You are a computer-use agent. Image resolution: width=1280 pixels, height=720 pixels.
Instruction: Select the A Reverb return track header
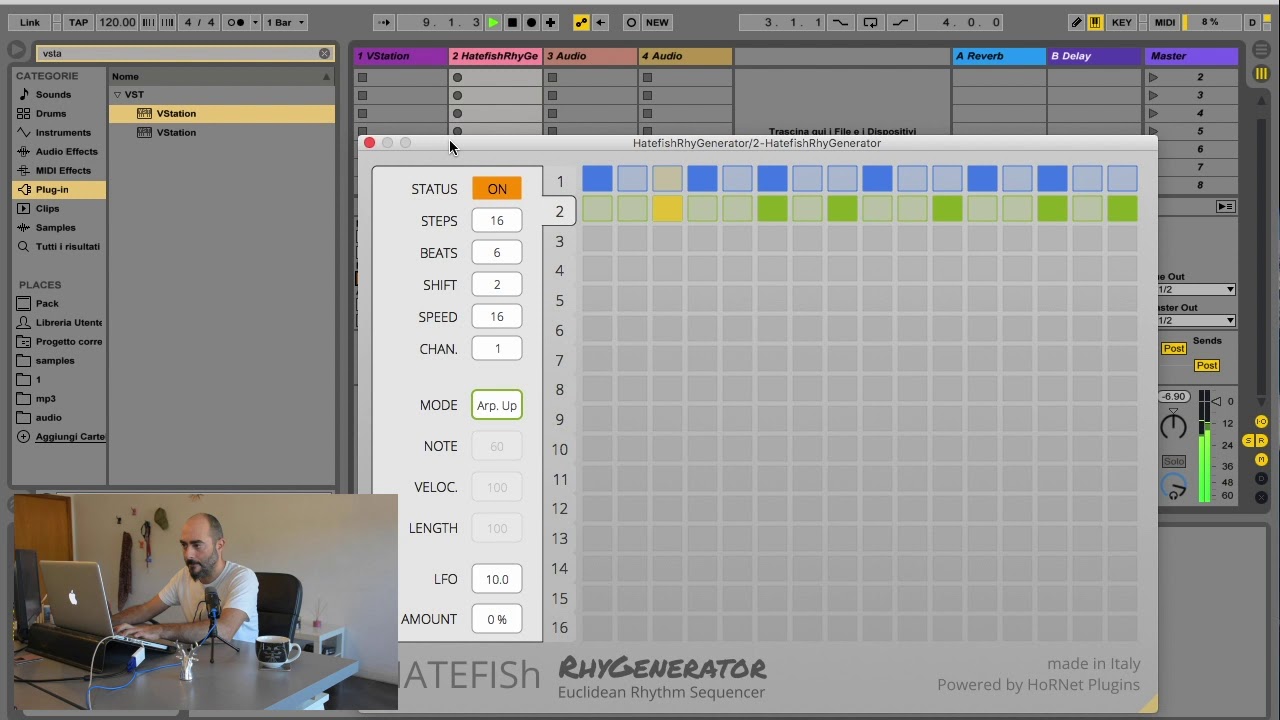[x=998, y=56]
